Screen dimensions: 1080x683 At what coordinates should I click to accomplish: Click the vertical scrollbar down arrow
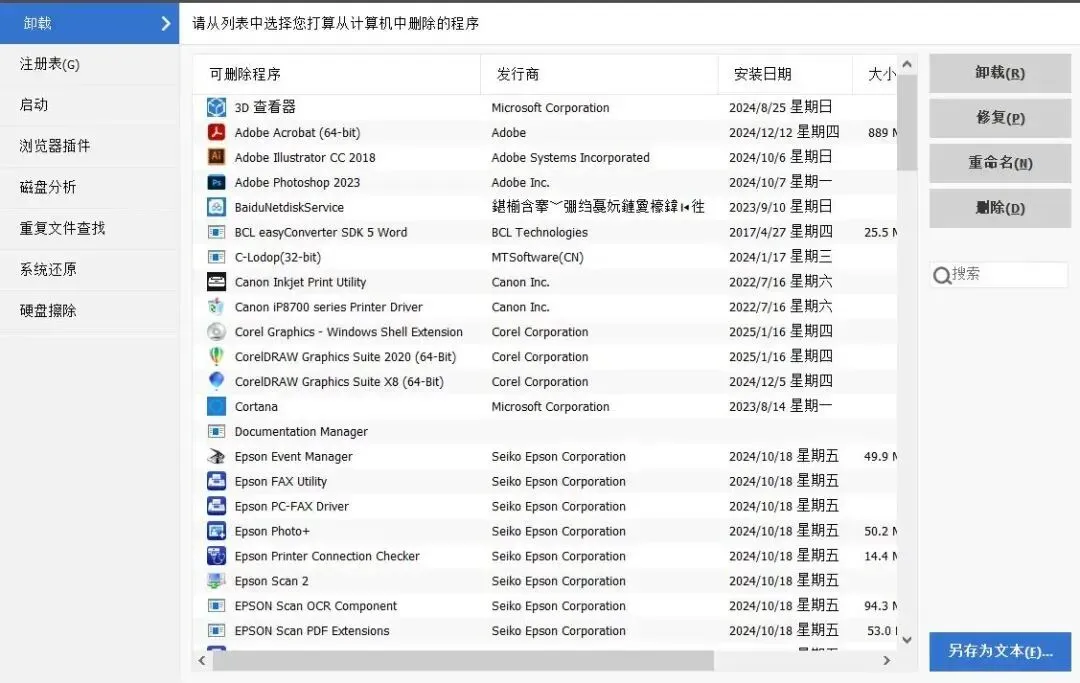coord(907,640)
